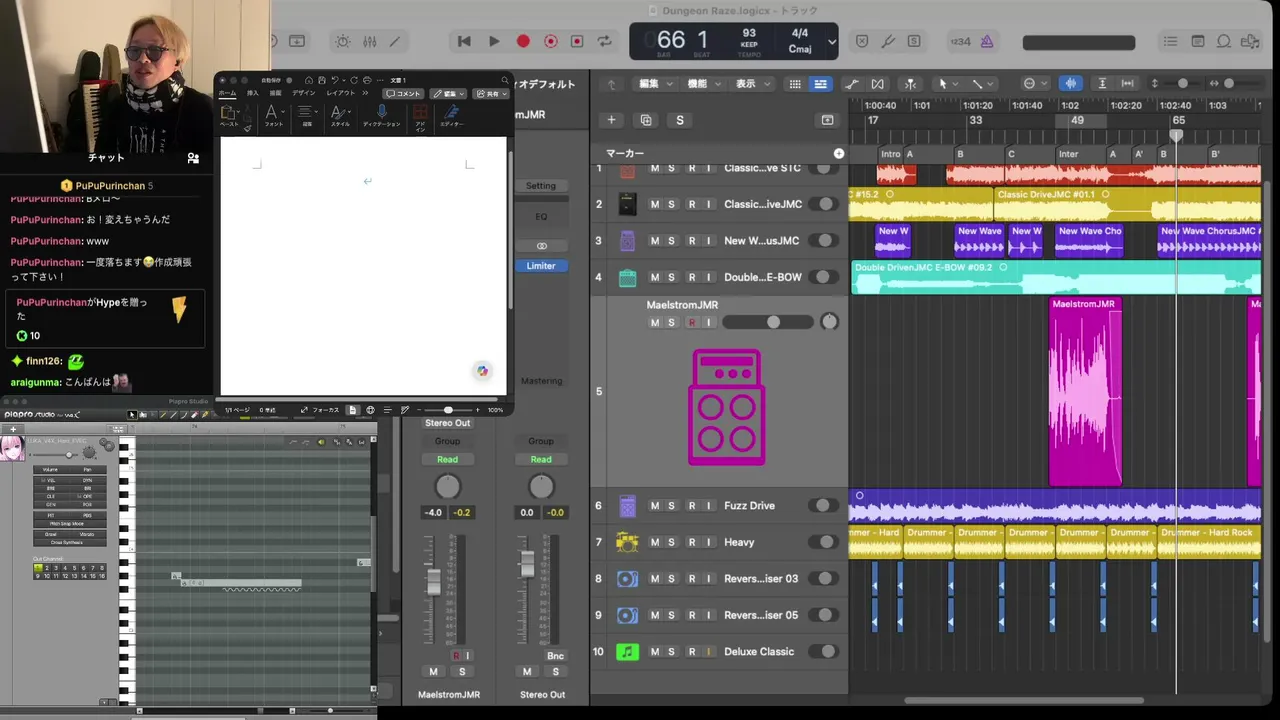Open the 編集 mode dropdown in Word
The width and height of the screenshot is (1280, 720).
tap(449, 93)
